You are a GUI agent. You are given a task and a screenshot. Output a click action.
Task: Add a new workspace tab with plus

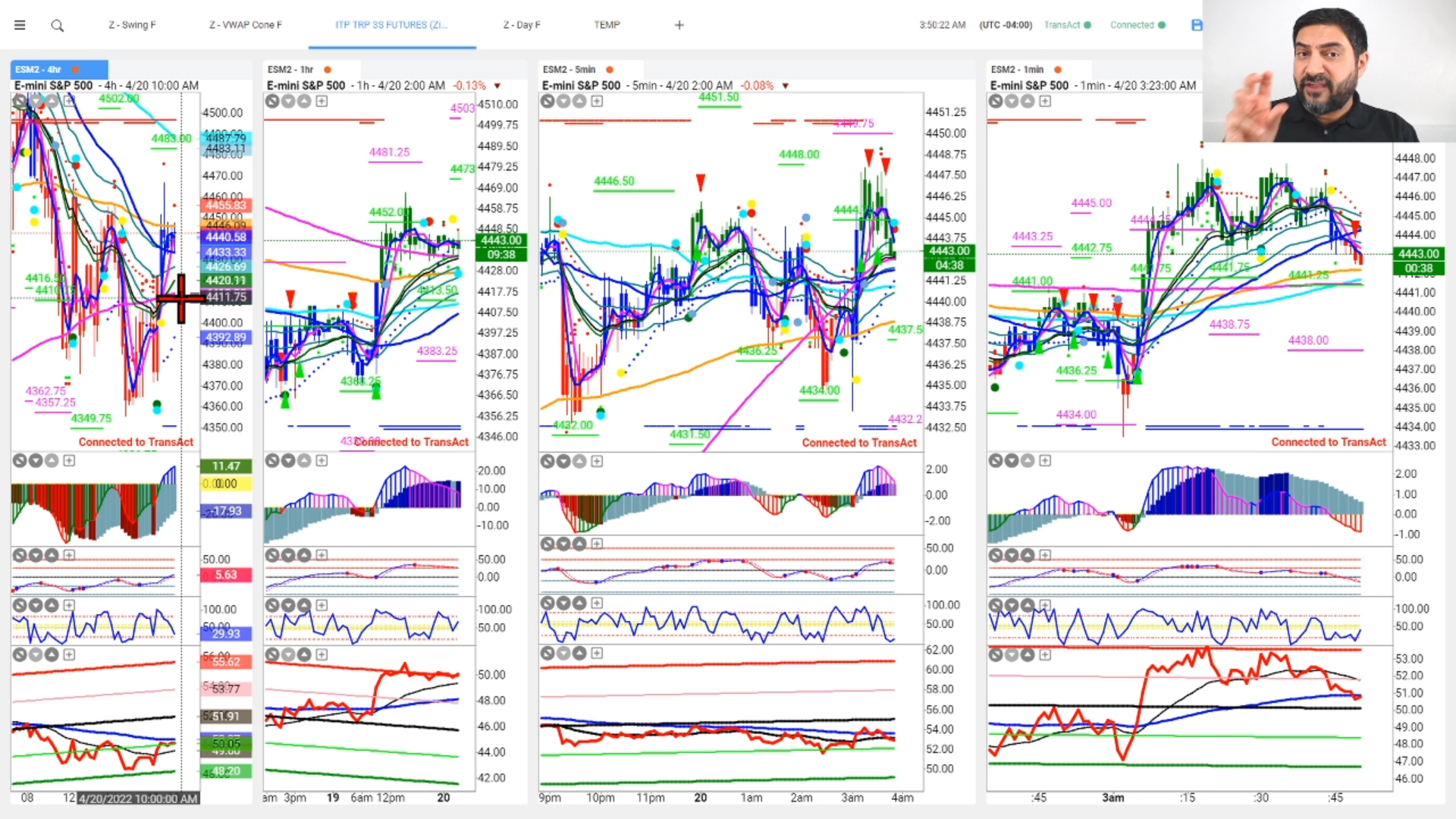pos(679,25)
